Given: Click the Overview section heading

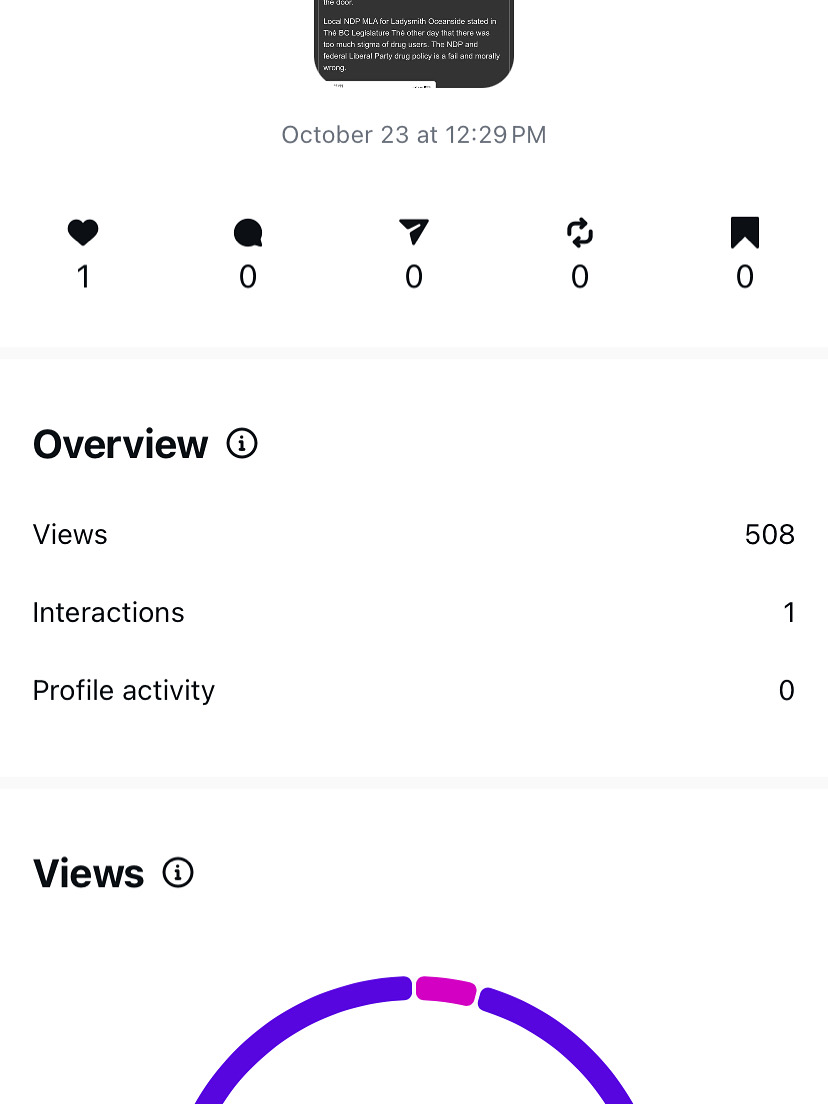Looking at the screenshot, I should point(120,444).
